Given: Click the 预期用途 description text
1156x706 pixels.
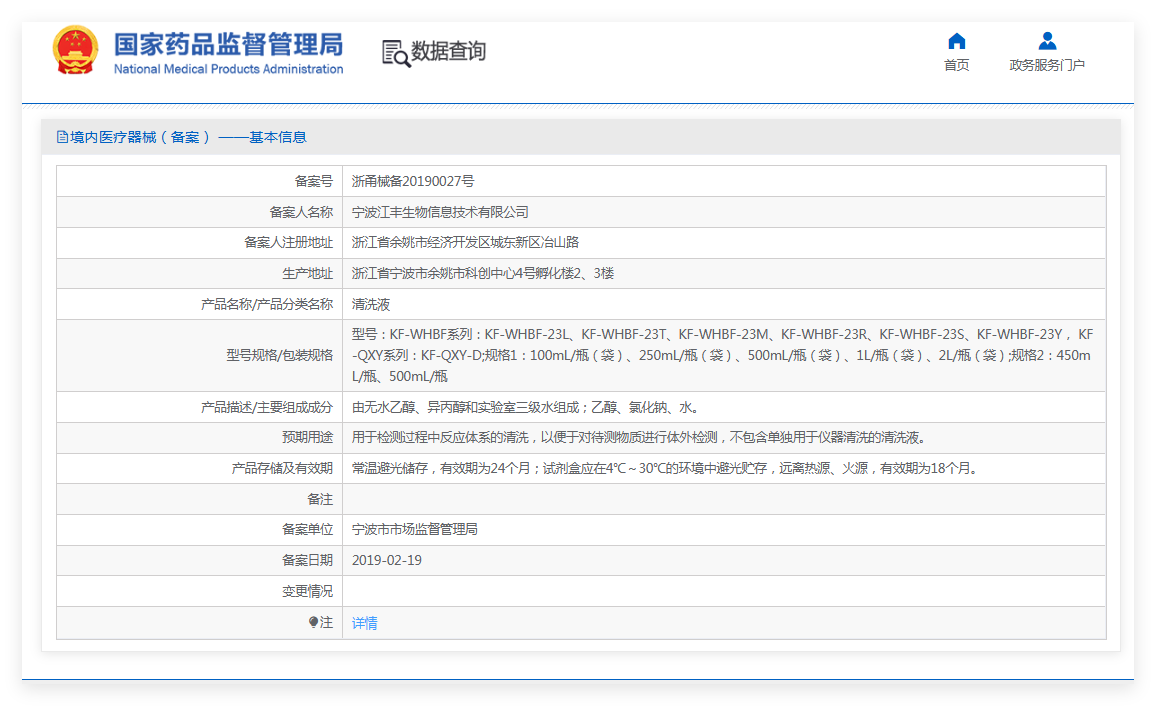Looking at the screenshot, I should tap(638, 438).
